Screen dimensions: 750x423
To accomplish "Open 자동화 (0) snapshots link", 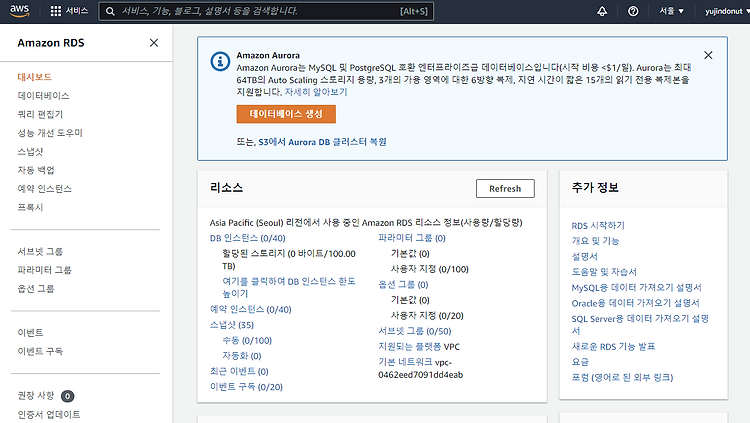I will pyautogui.click(x=242, y=356).
